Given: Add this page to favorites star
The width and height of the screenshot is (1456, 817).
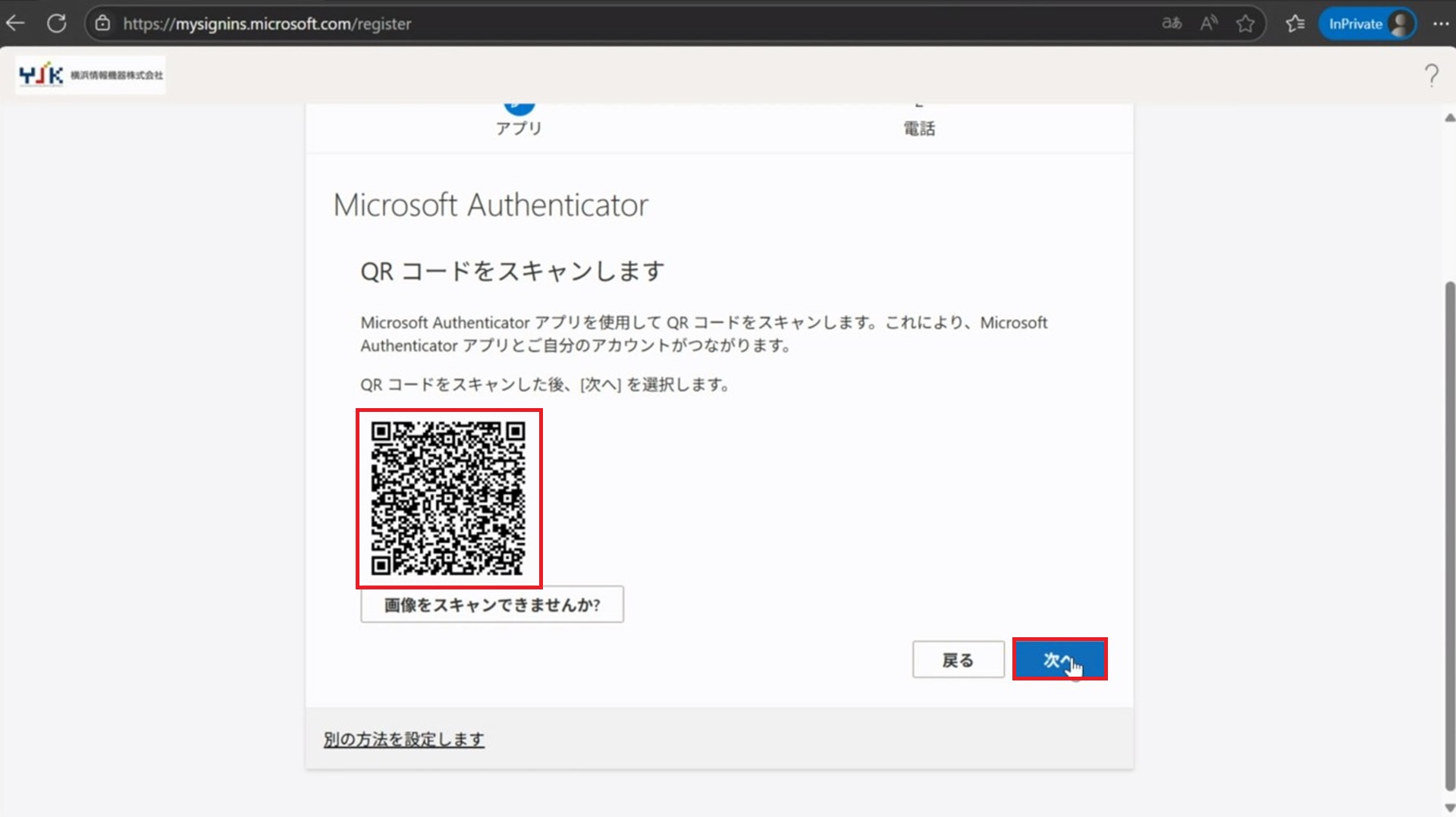Looking at the screenshot, I should click(x=1245, y=24).
